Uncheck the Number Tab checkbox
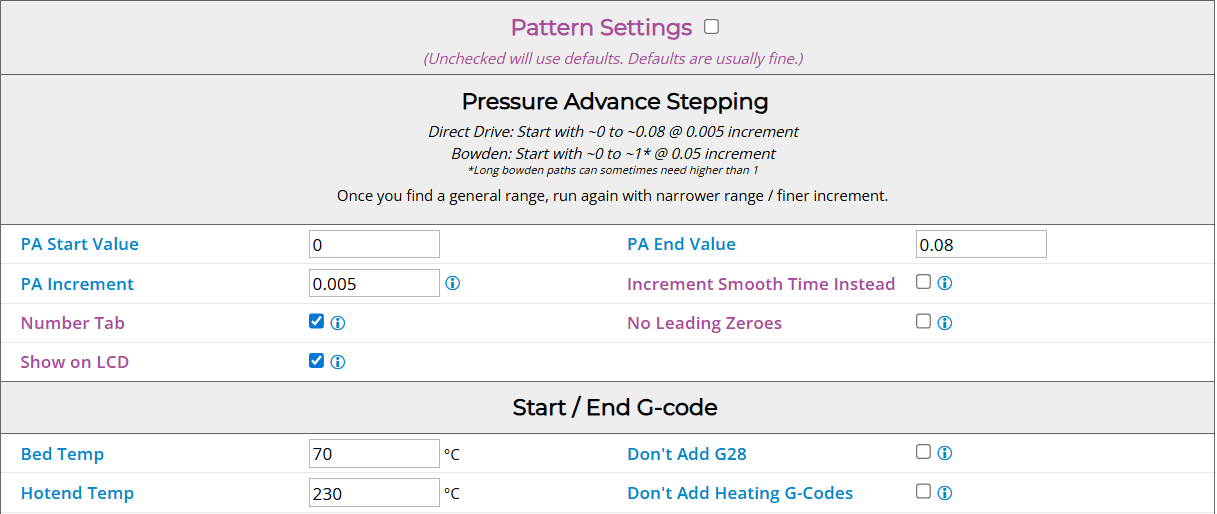The height and width of the screenshot is (514, 1217). (317, 322)
